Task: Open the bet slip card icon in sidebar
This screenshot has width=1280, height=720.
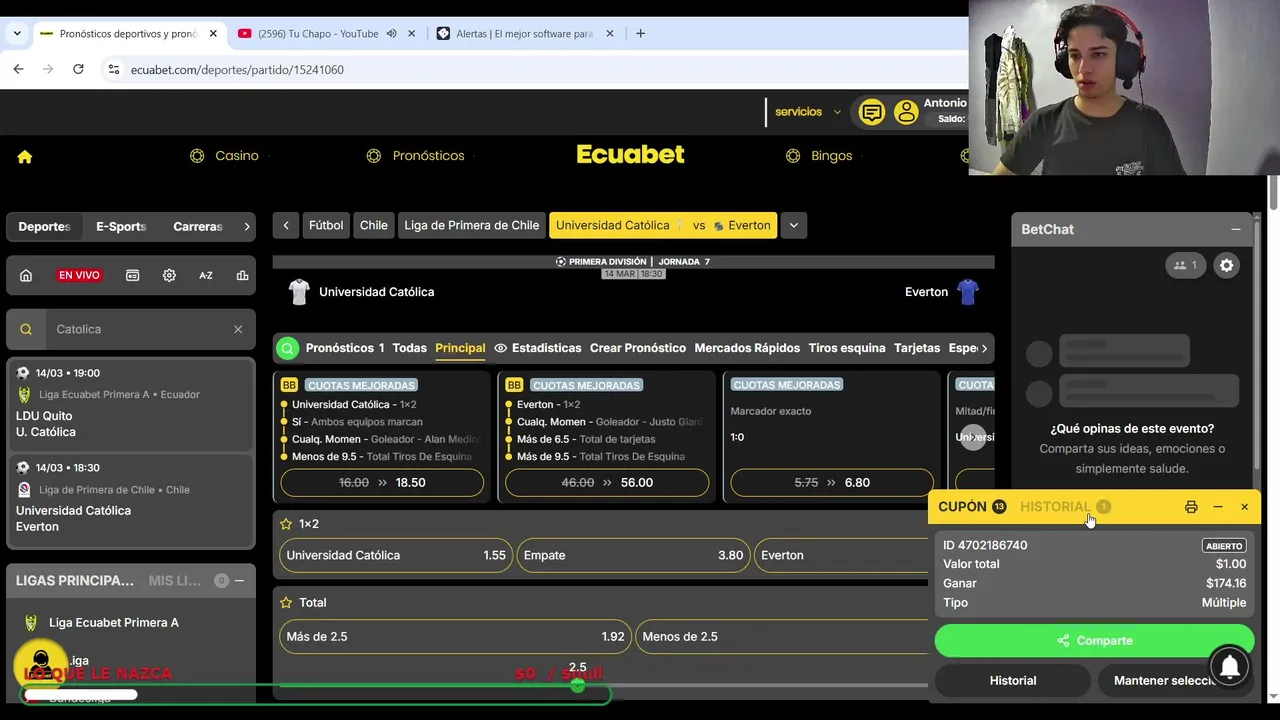Action: 132,275
